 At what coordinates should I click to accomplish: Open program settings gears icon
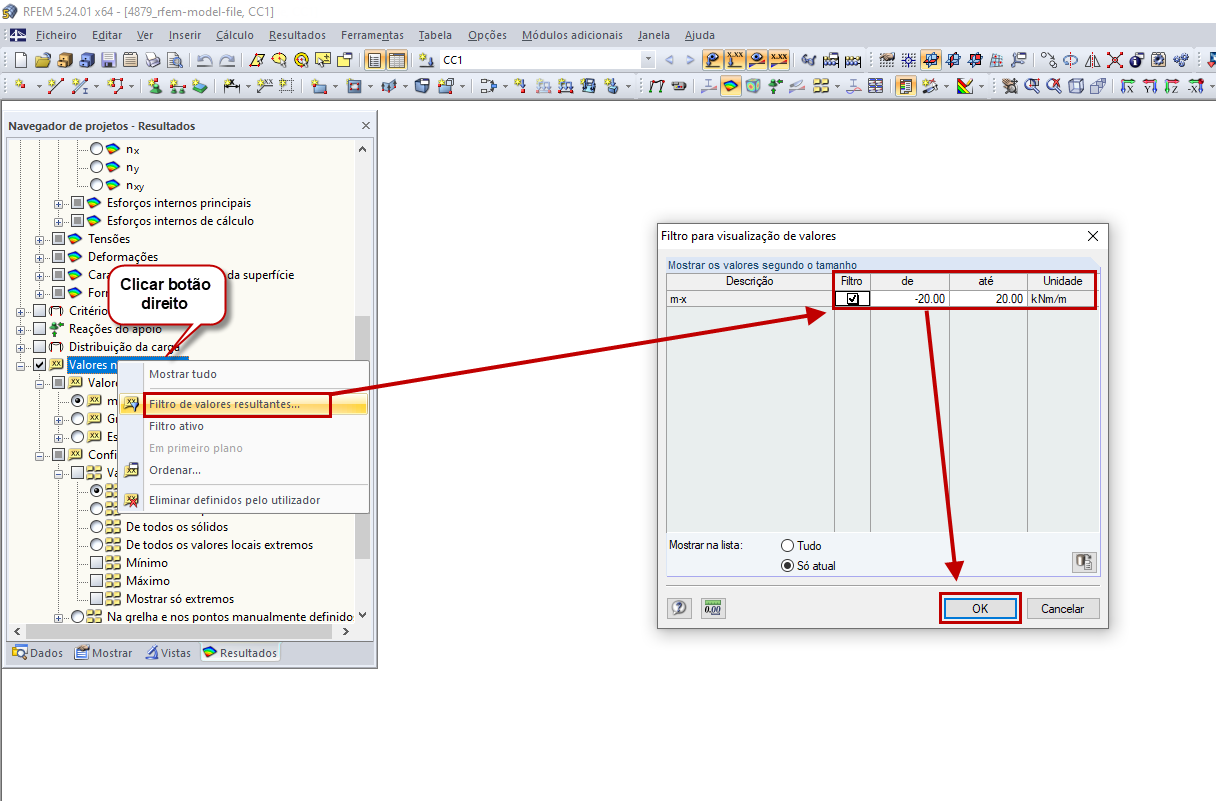1182,60
